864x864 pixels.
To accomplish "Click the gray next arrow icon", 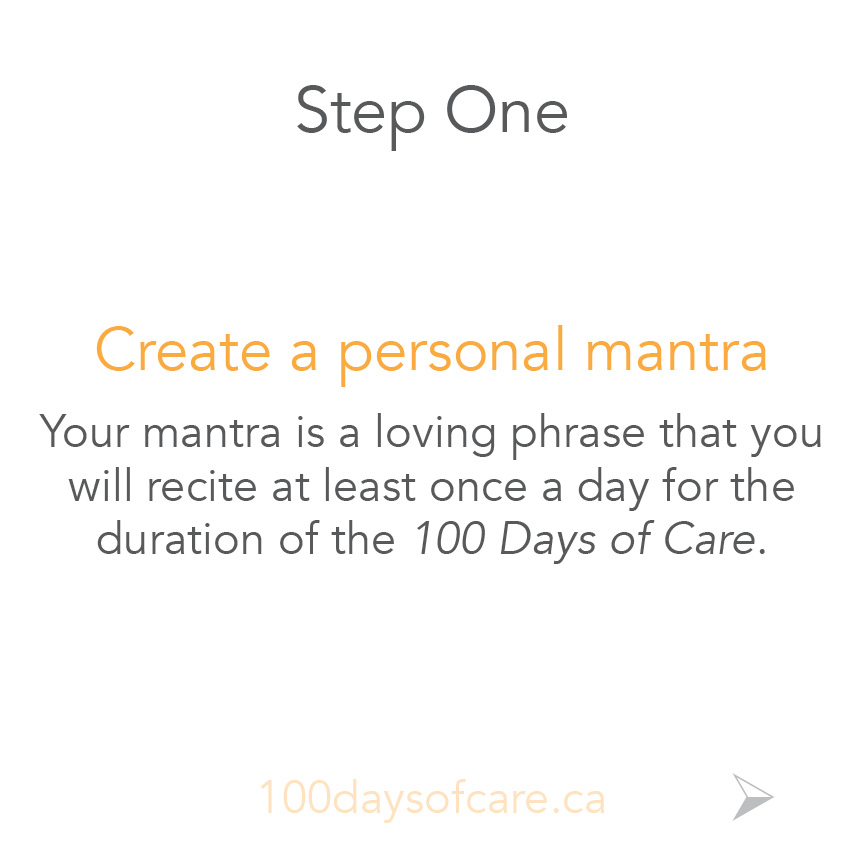I will pyautogui.click(x=753, y=797).
